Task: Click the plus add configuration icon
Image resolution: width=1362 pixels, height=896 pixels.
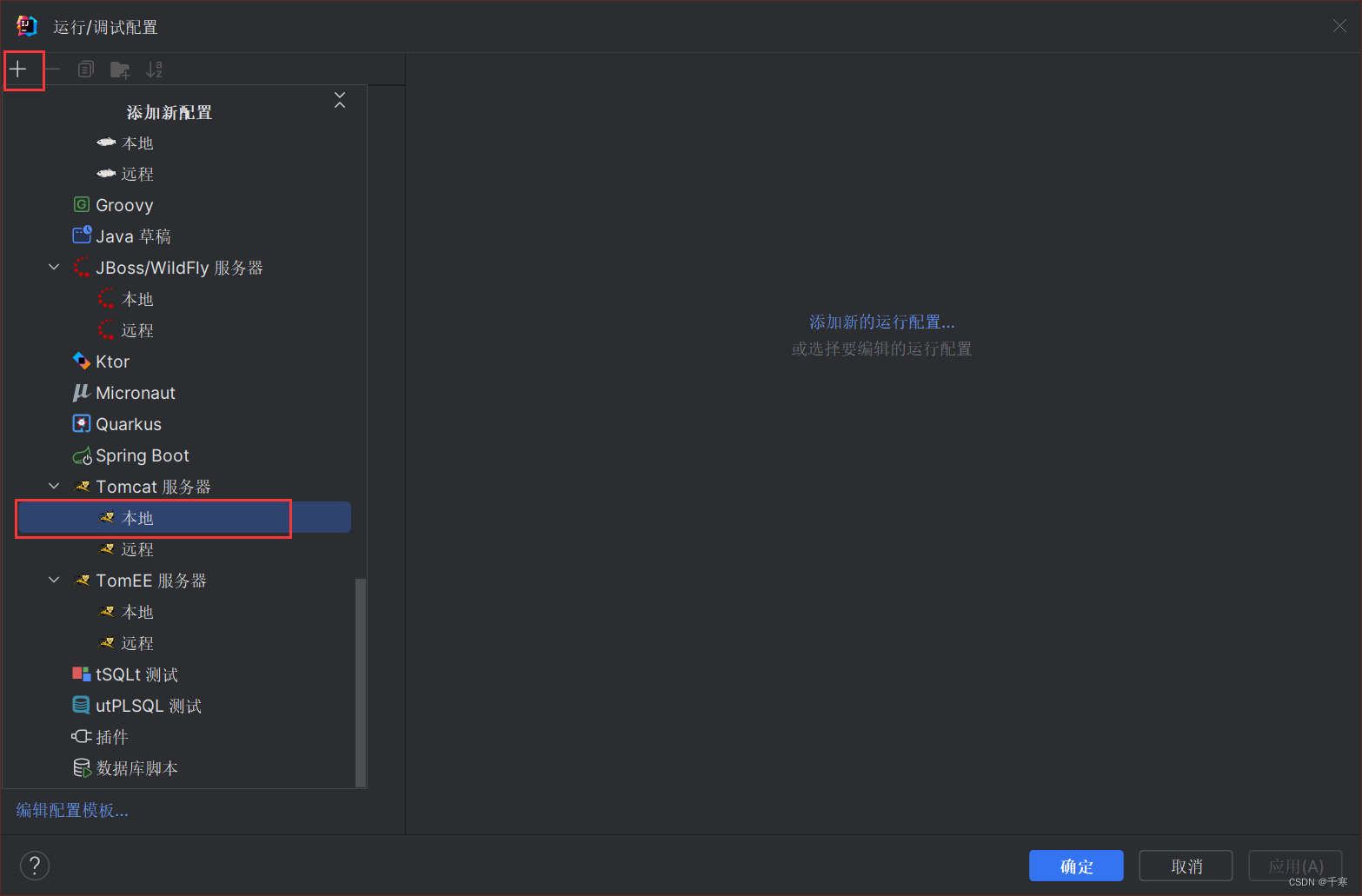Action: 18,70
